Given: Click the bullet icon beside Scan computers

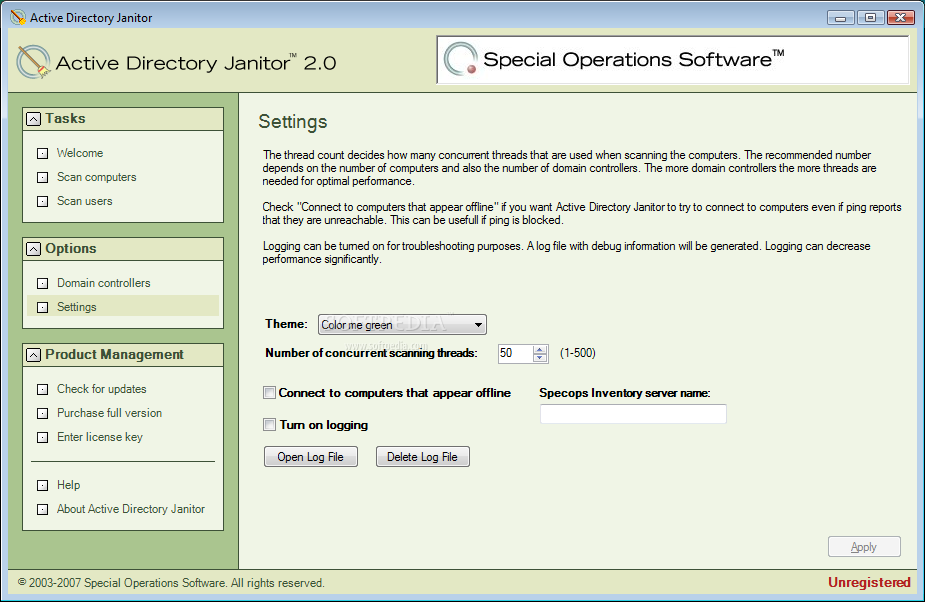Looking at the screenshot, I should coord(42,177).
